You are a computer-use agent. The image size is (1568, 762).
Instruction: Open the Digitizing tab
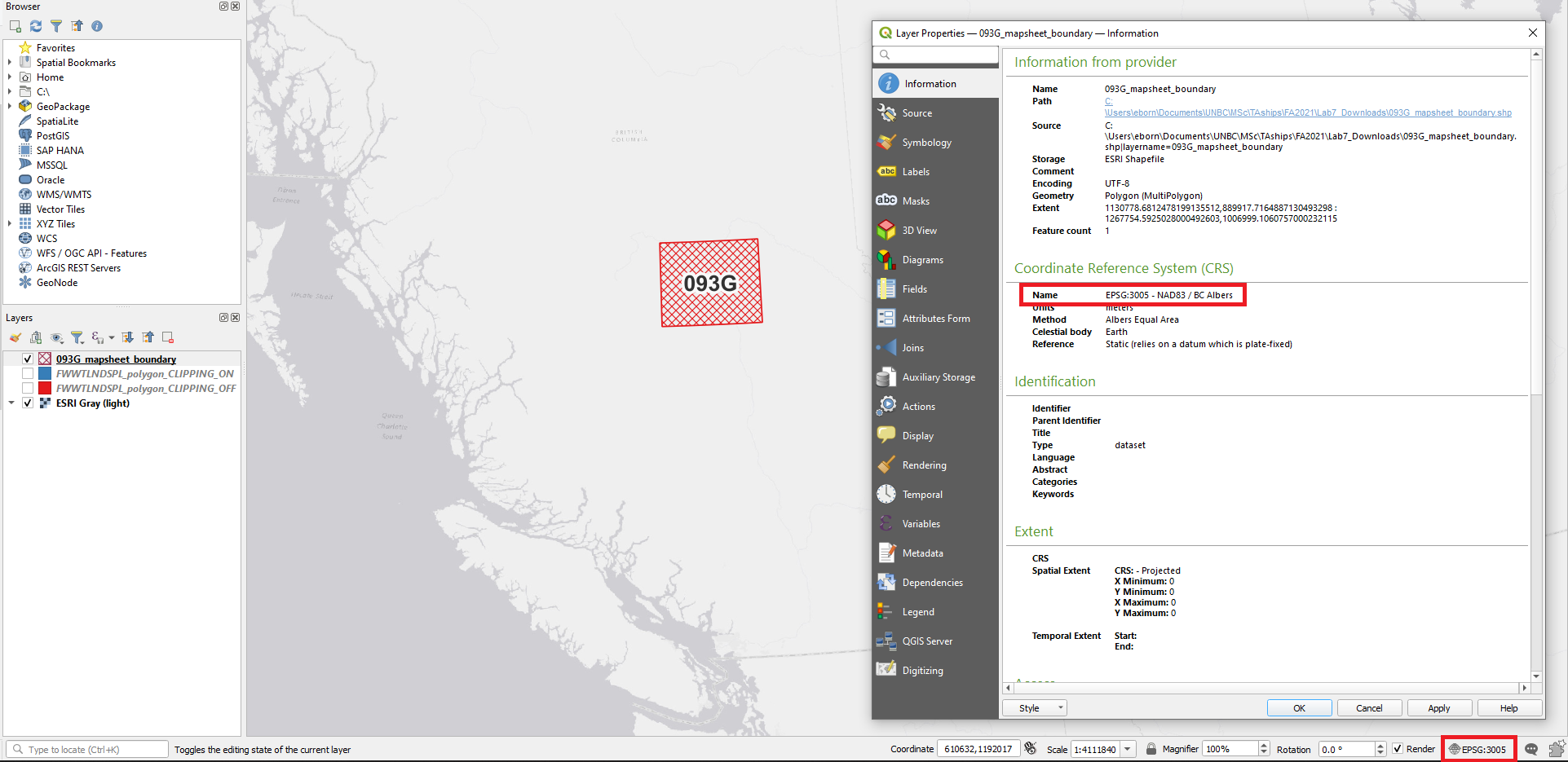tap(922, 669)
